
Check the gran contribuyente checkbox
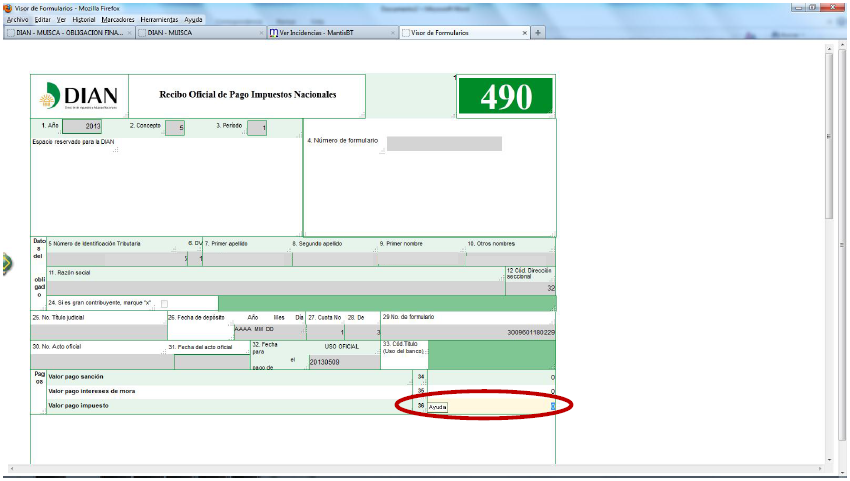point(164,304)
